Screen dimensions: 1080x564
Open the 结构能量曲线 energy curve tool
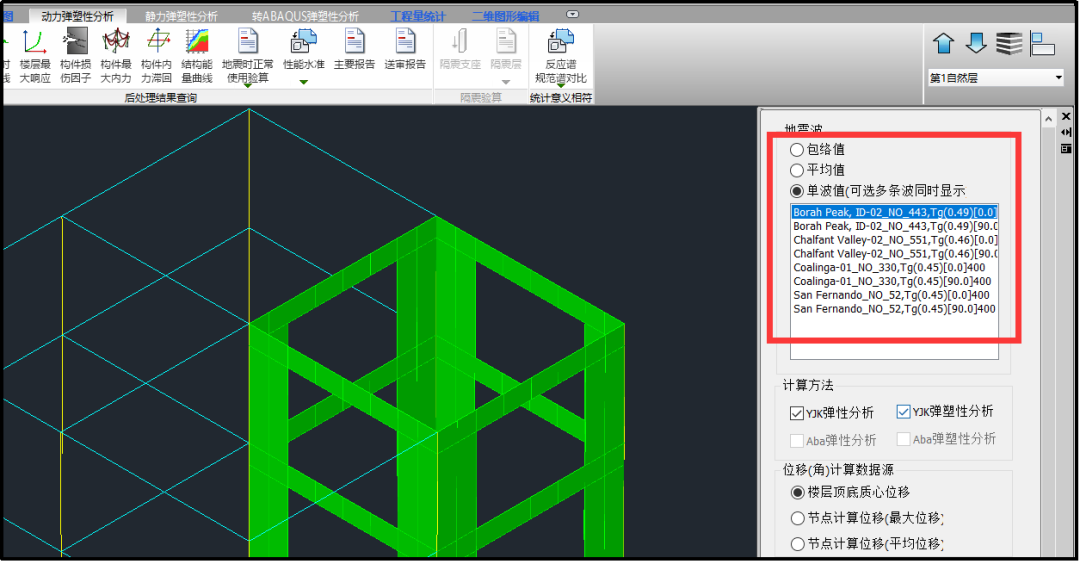pos(197,56)
